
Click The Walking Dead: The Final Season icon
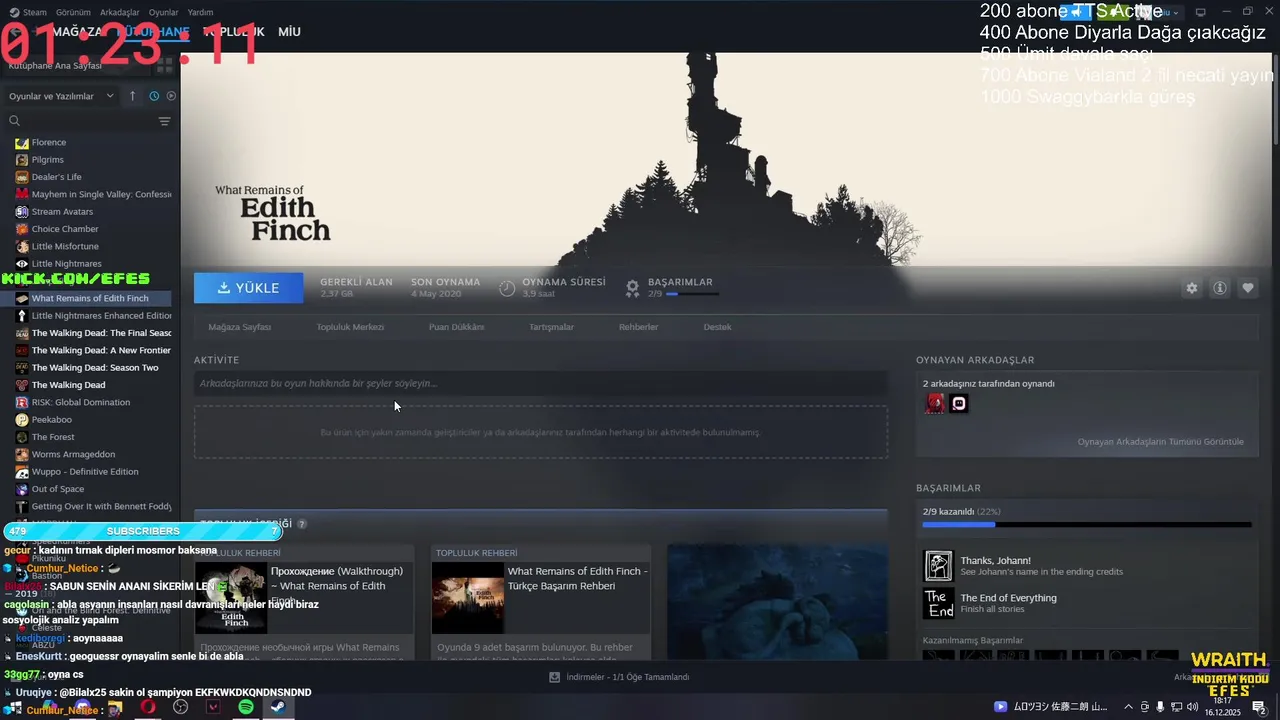pyautogui.click(x=22, y=333)
